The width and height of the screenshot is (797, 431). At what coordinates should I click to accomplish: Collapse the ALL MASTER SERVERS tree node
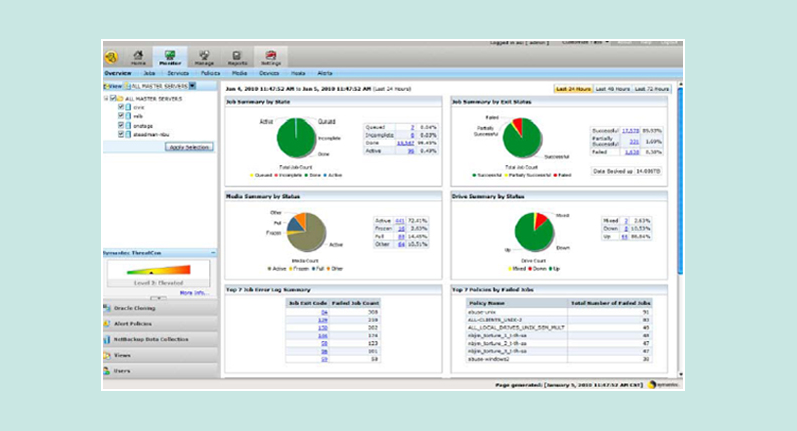point(106,99)
